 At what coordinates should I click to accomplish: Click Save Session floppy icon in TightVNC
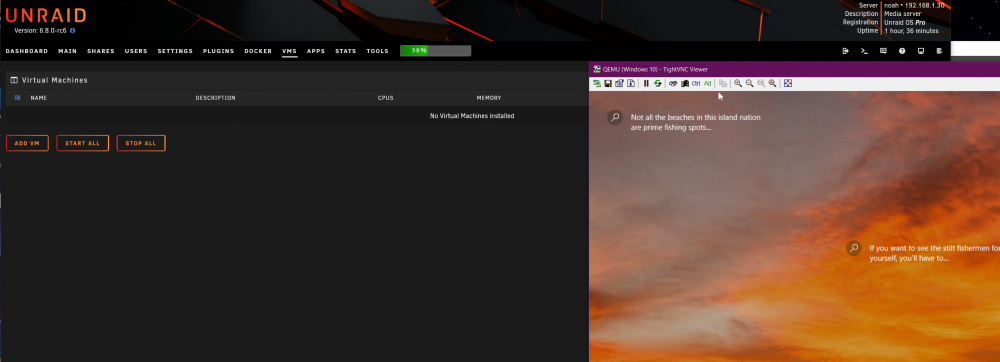coord(608,83)
